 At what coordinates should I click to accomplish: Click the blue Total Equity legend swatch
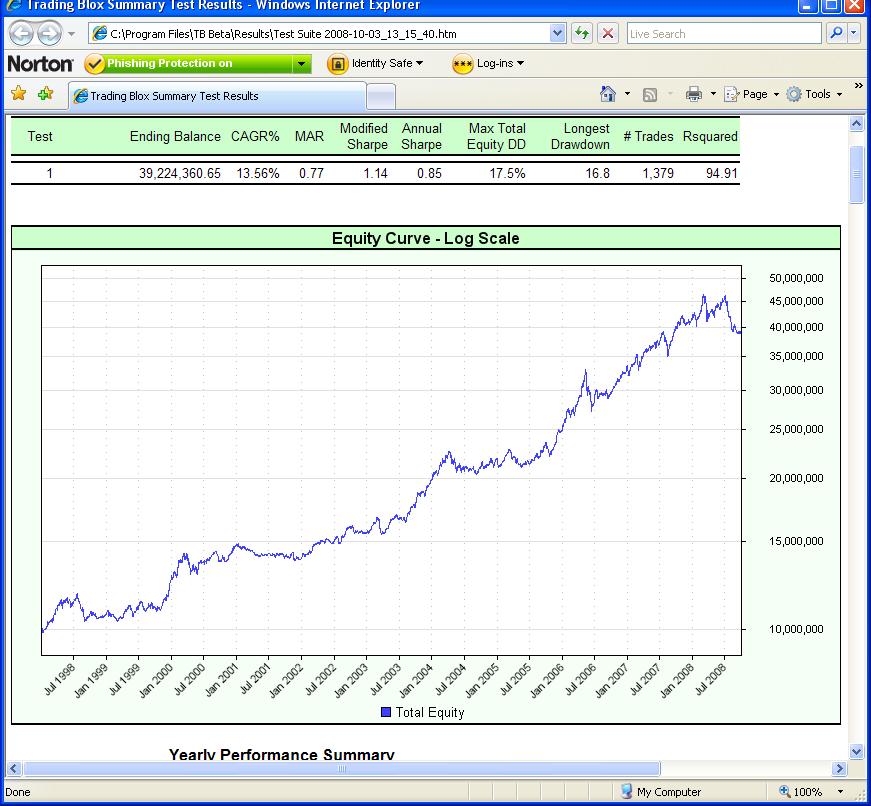point(386,713)
